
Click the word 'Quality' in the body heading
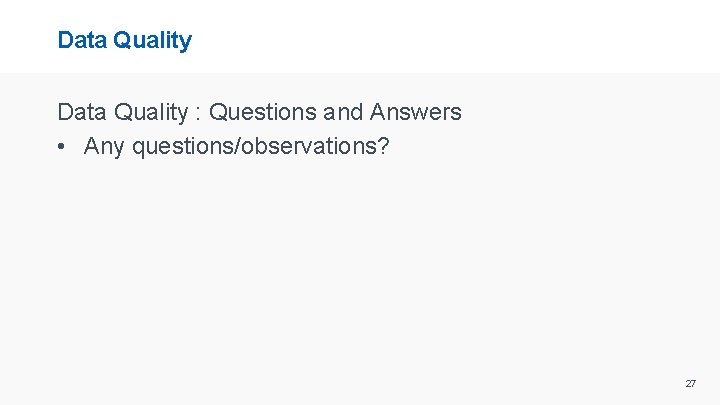(x=147, y=112)
